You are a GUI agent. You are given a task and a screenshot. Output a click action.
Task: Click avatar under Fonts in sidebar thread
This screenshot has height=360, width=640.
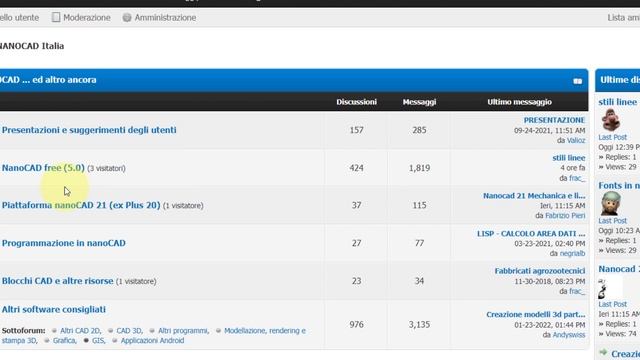[611, 203]
